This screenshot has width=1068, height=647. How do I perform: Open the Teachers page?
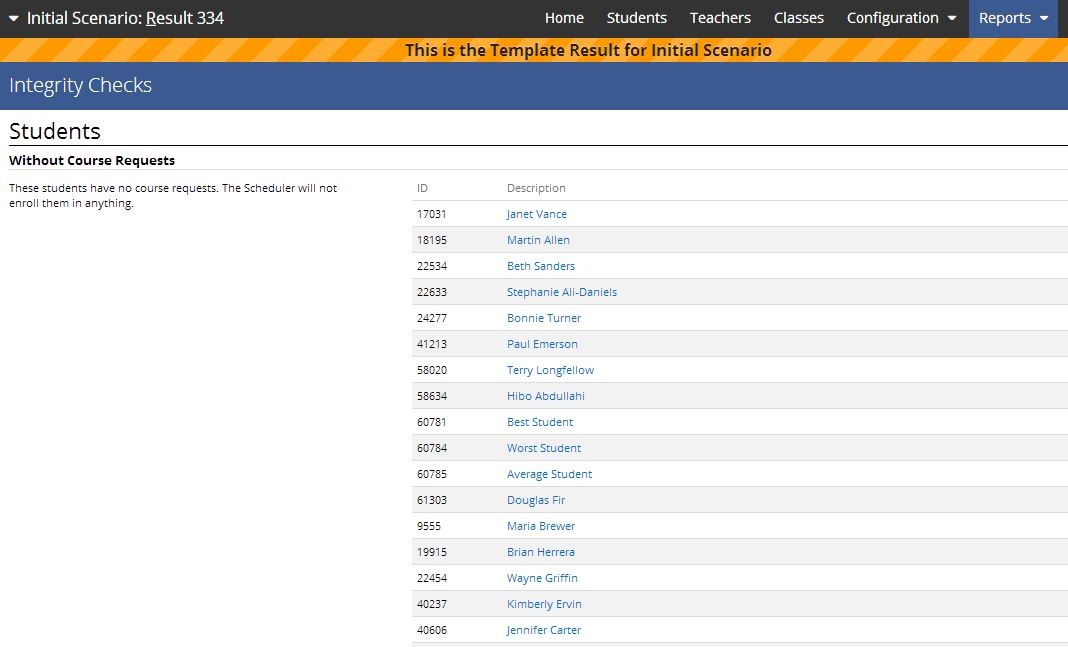point(720,17)
